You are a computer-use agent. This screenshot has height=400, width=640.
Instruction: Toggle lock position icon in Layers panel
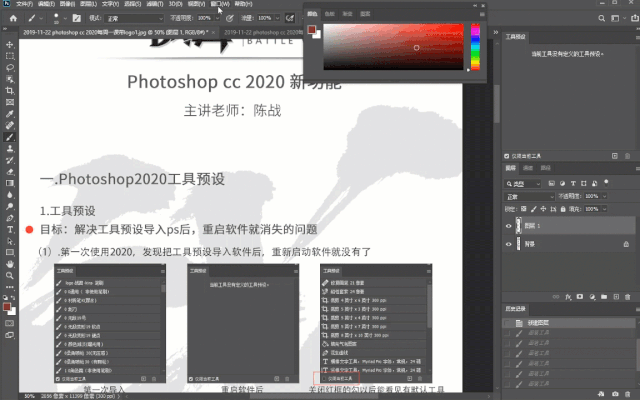(543, 209)
